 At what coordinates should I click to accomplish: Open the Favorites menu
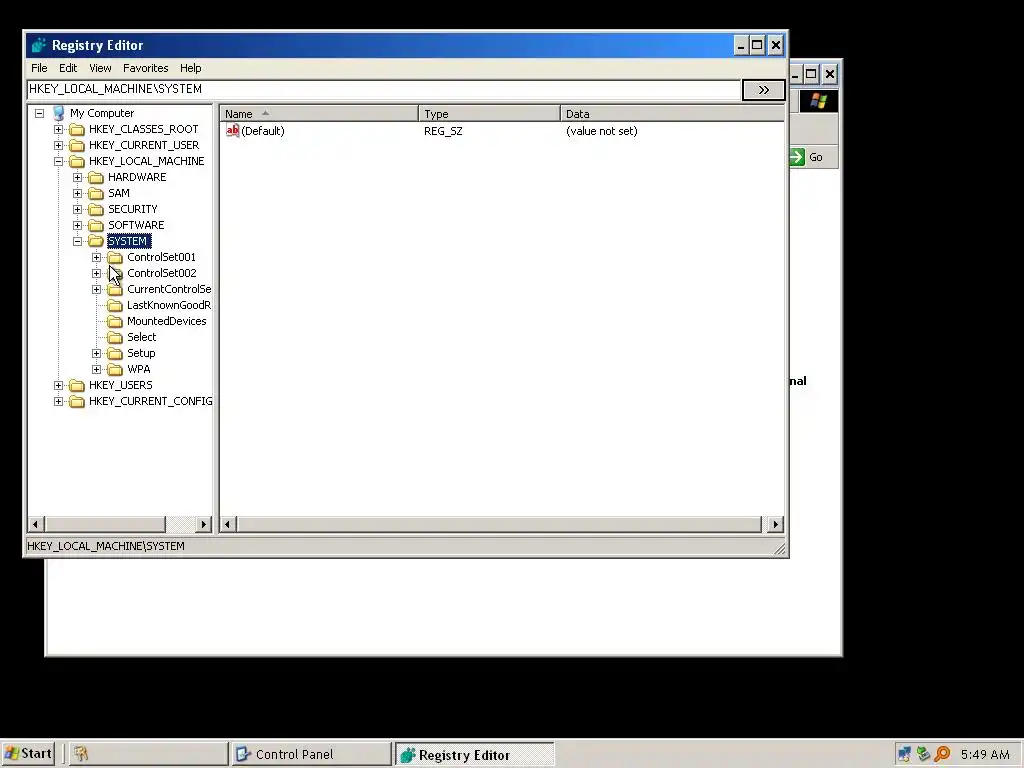coord(146,68)
